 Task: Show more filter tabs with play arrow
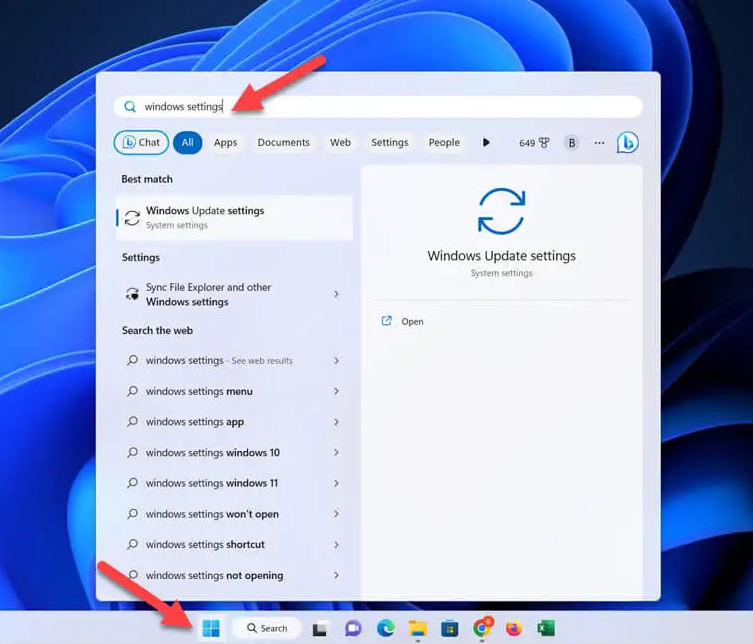pos(486,143)
